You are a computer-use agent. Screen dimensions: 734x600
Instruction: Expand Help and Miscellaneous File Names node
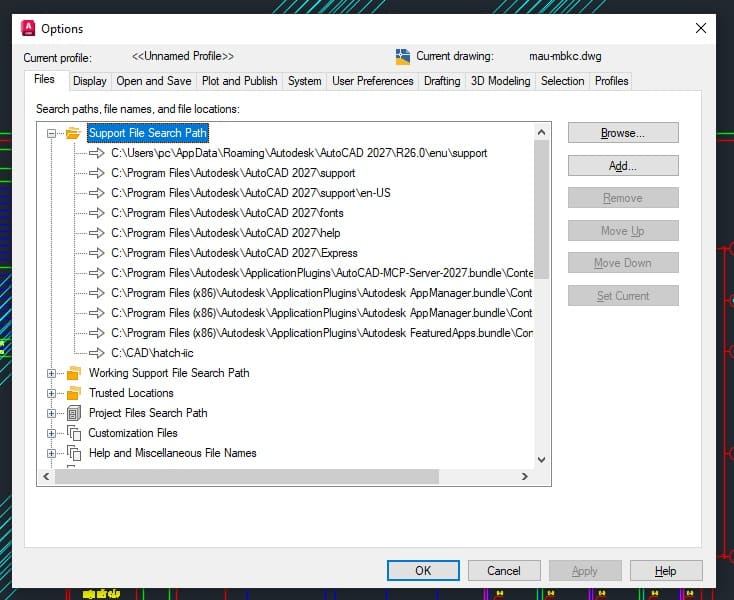click(x=51, y=454)
